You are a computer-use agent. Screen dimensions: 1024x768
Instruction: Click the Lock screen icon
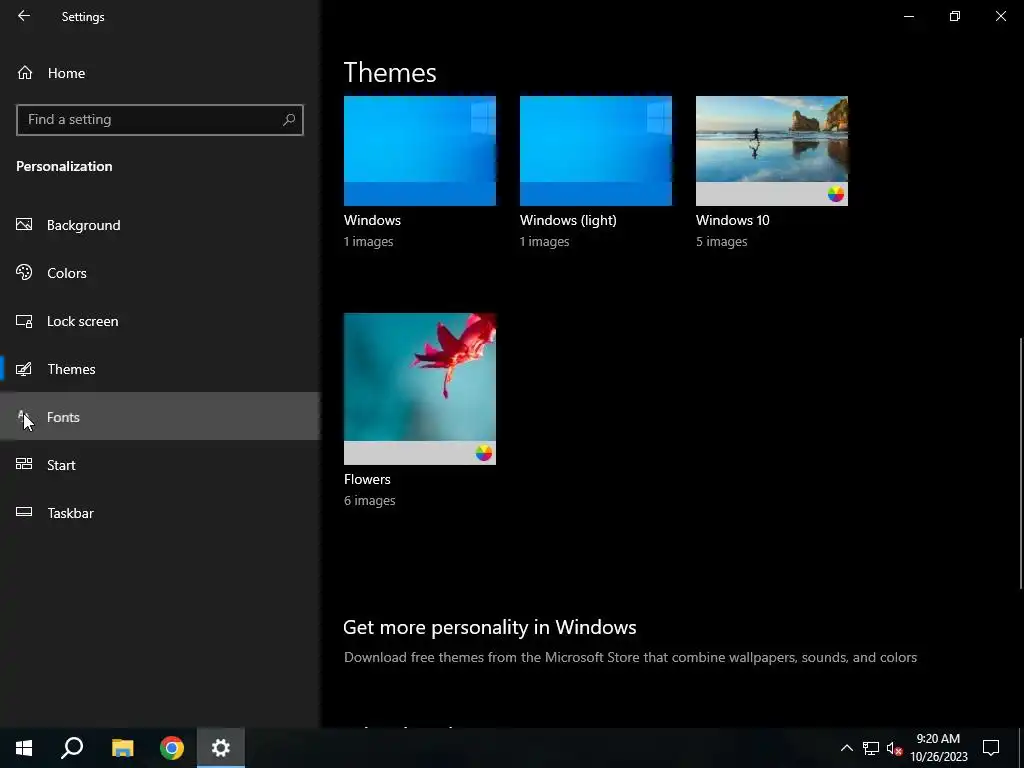tap(24, 321)
